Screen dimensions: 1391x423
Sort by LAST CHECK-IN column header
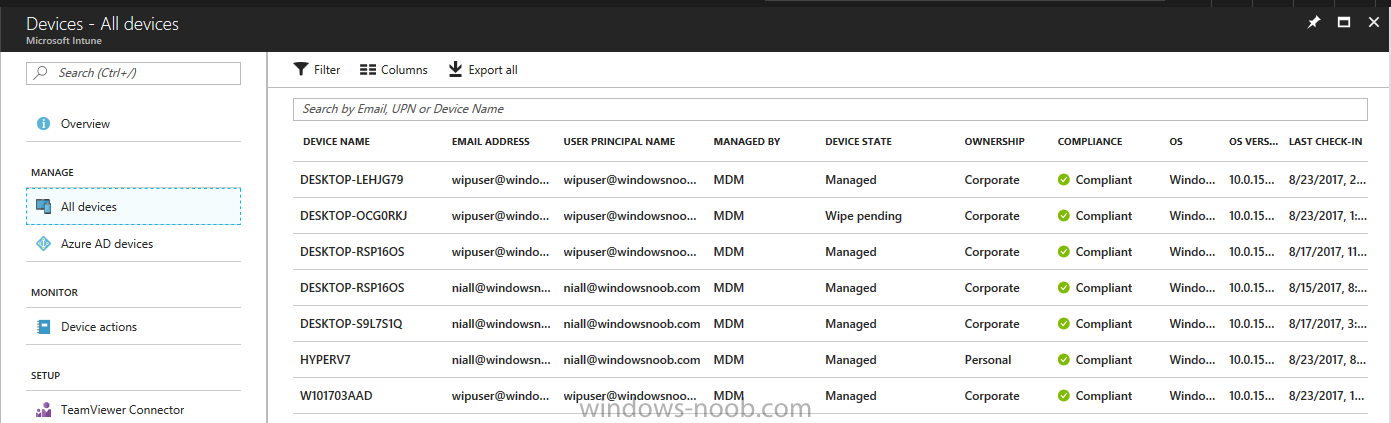point(1326,142)
